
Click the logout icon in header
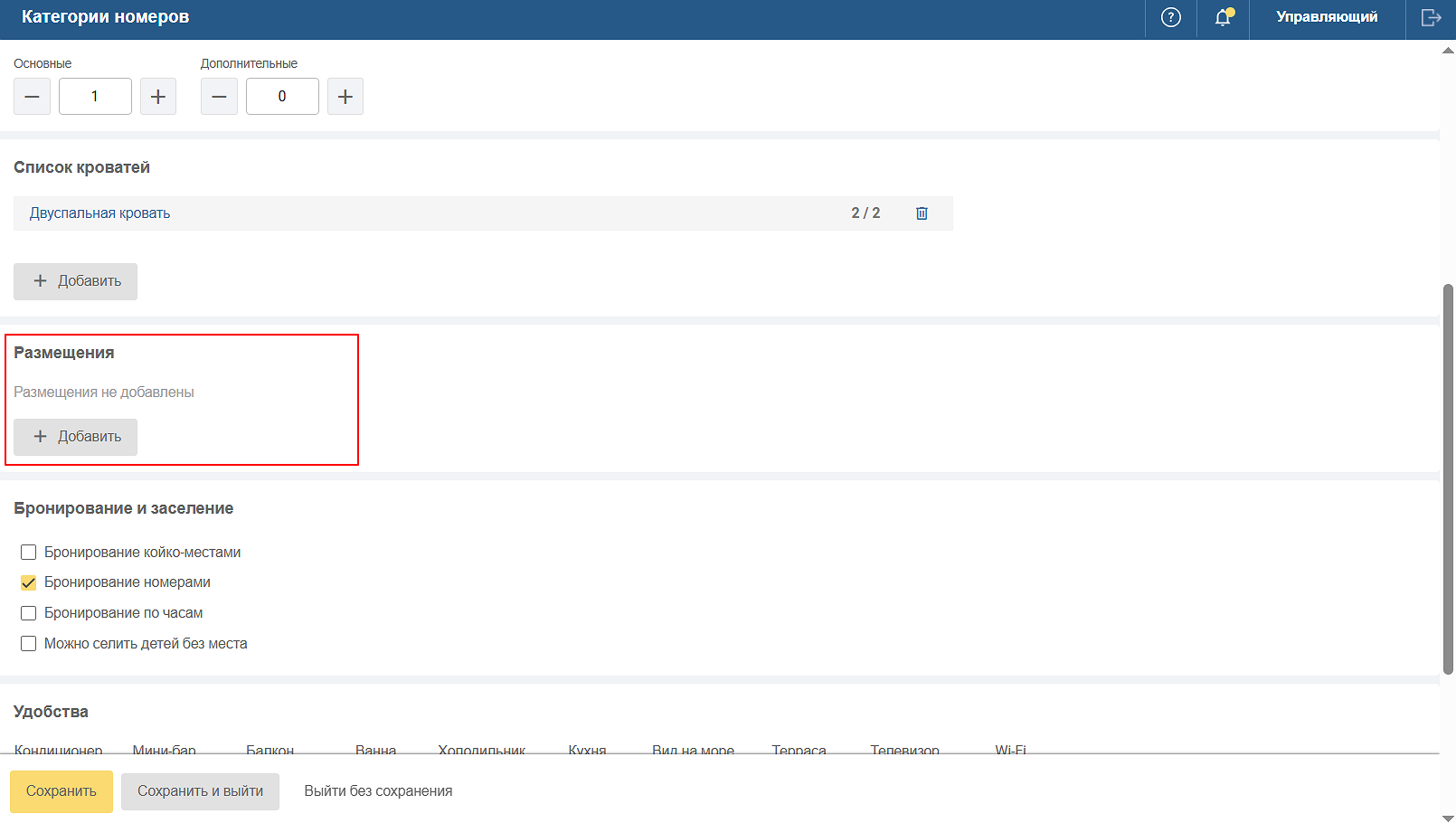pos(1431,17)
